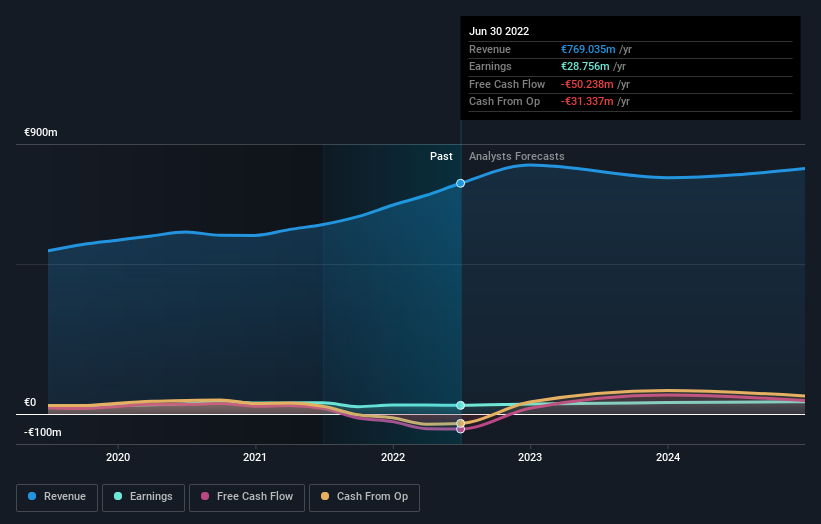This screenshot has height=524, width=821.
Task: Click the 2022 x-axis label
Action: (393, 457)
